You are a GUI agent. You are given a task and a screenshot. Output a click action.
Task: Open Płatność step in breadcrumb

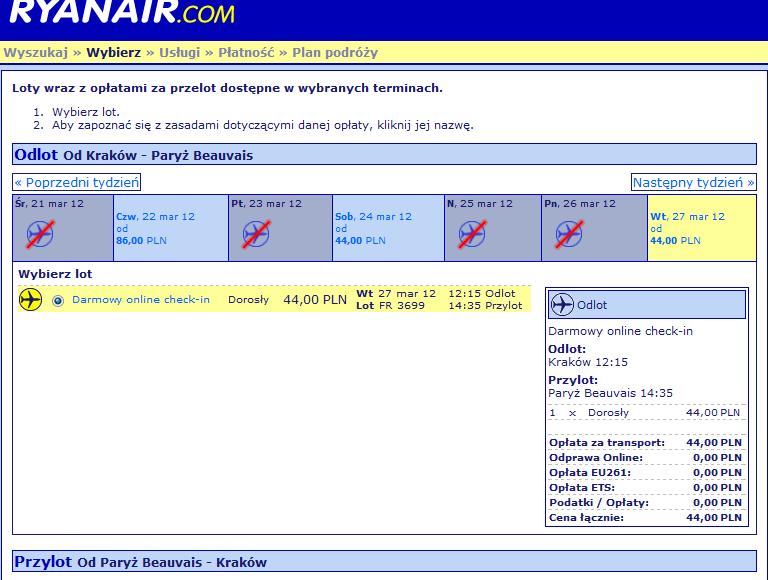246,52
